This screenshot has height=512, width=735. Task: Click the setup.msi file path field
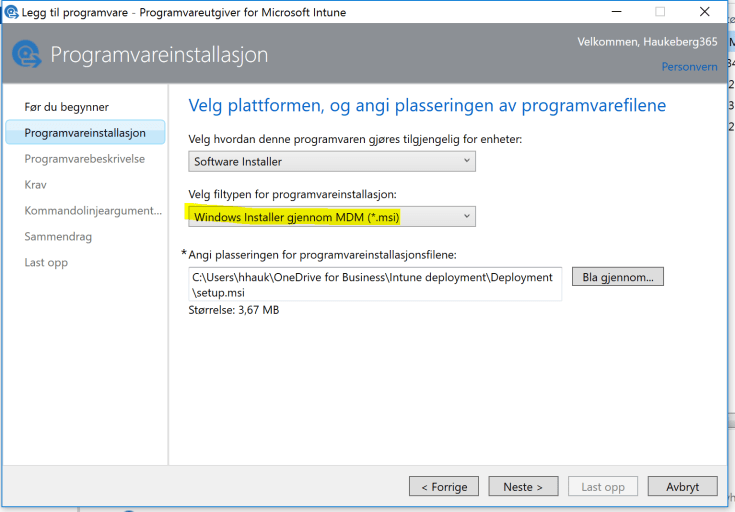point(375,284)
